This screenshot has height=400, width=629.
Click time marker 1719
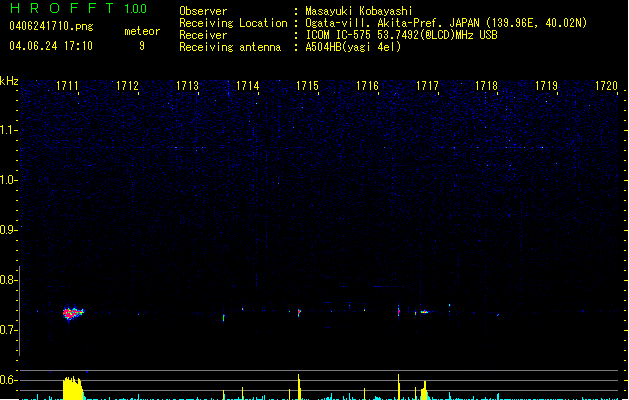tap(547, 86)
